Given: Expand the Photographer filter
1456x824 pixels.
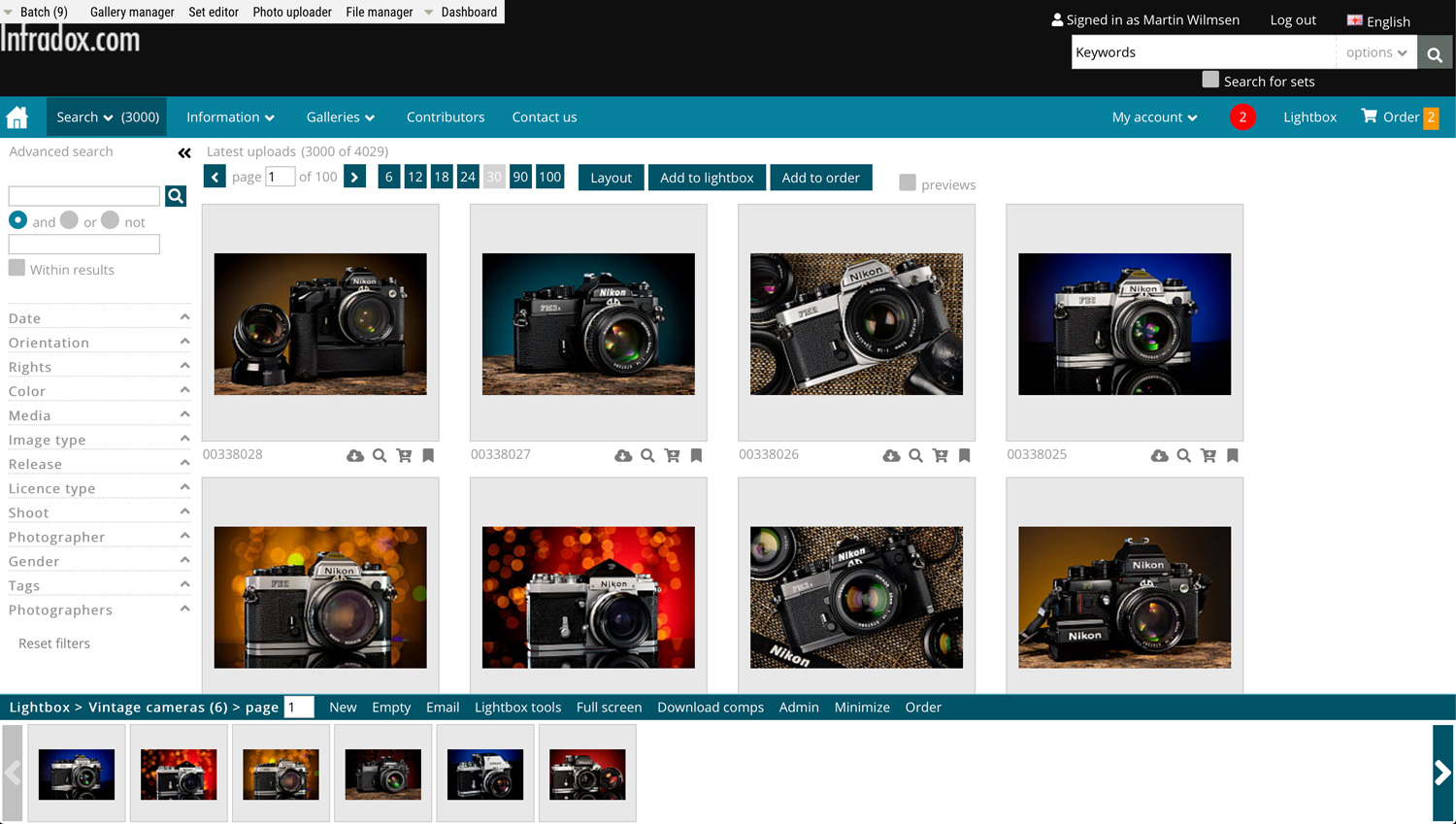Looking at the screenshot, I should coord(98,536).
